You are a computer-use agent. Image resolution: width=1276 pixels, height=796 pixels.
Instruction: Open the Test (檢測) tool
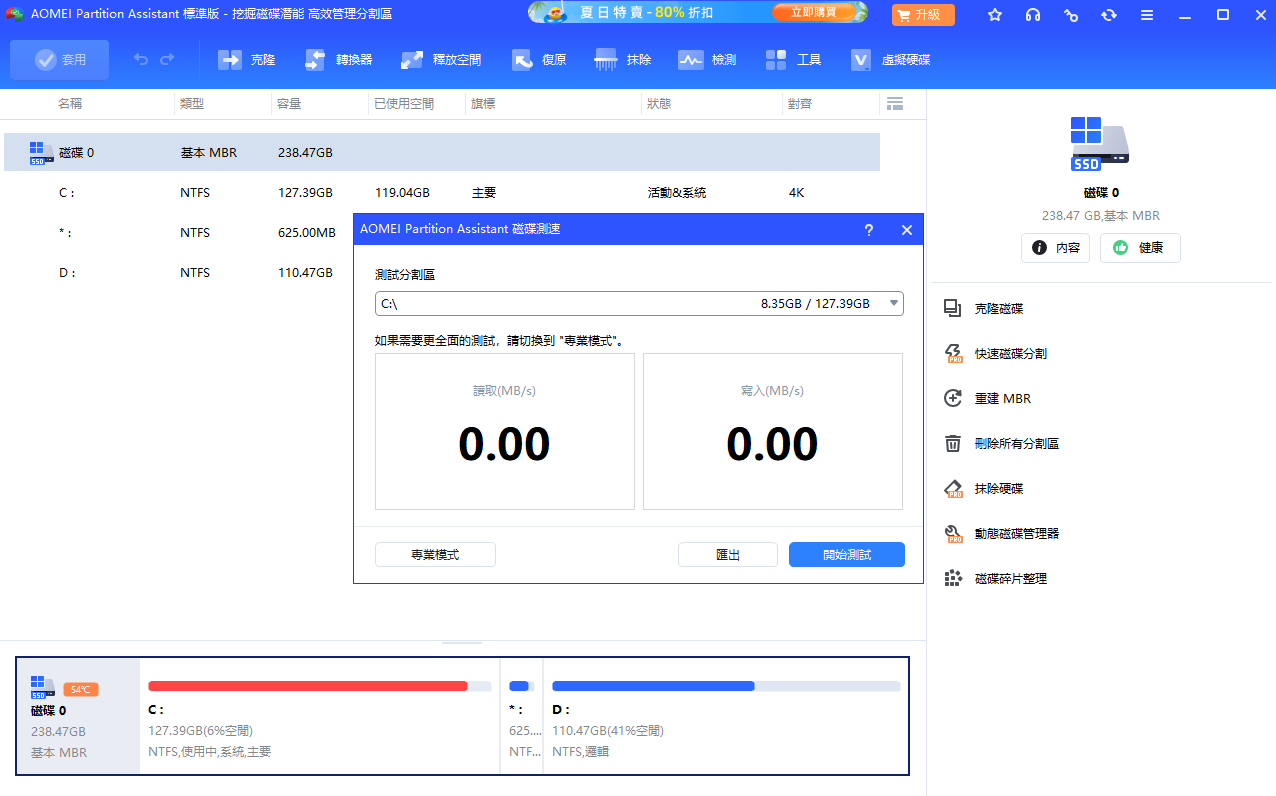[707, 60]
